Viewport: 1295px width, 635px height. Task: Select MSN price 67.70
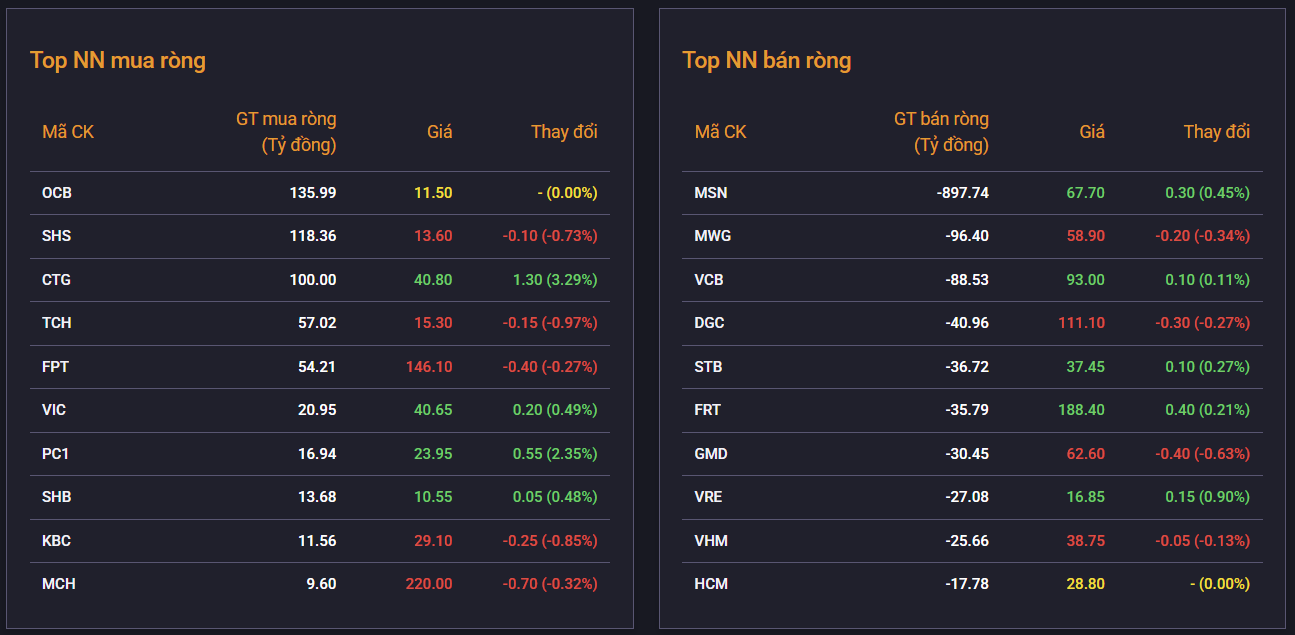pyautogui.click(x=1086, y=193)
